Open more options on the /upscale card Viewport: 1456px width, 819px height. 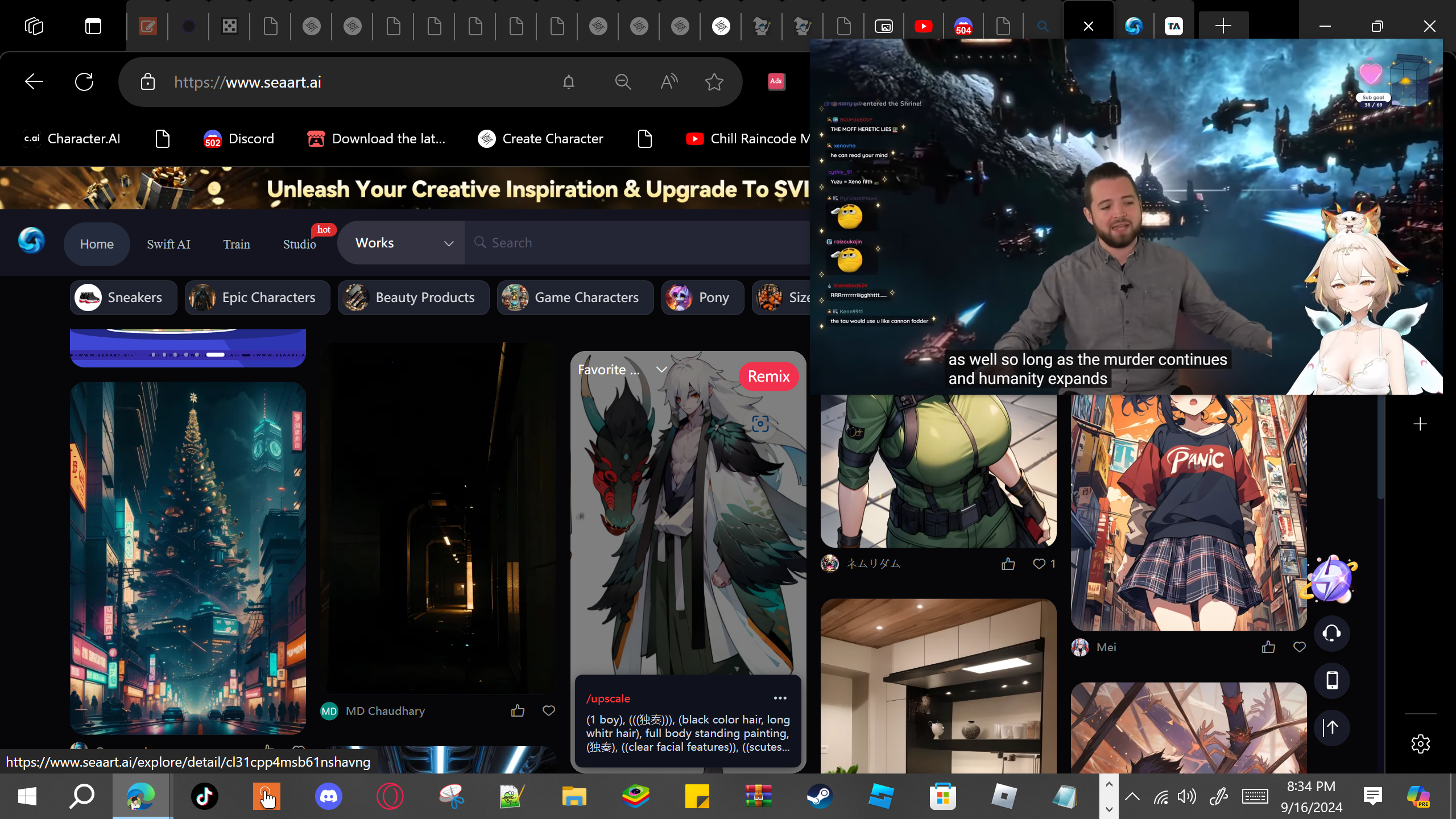[780, 698]
